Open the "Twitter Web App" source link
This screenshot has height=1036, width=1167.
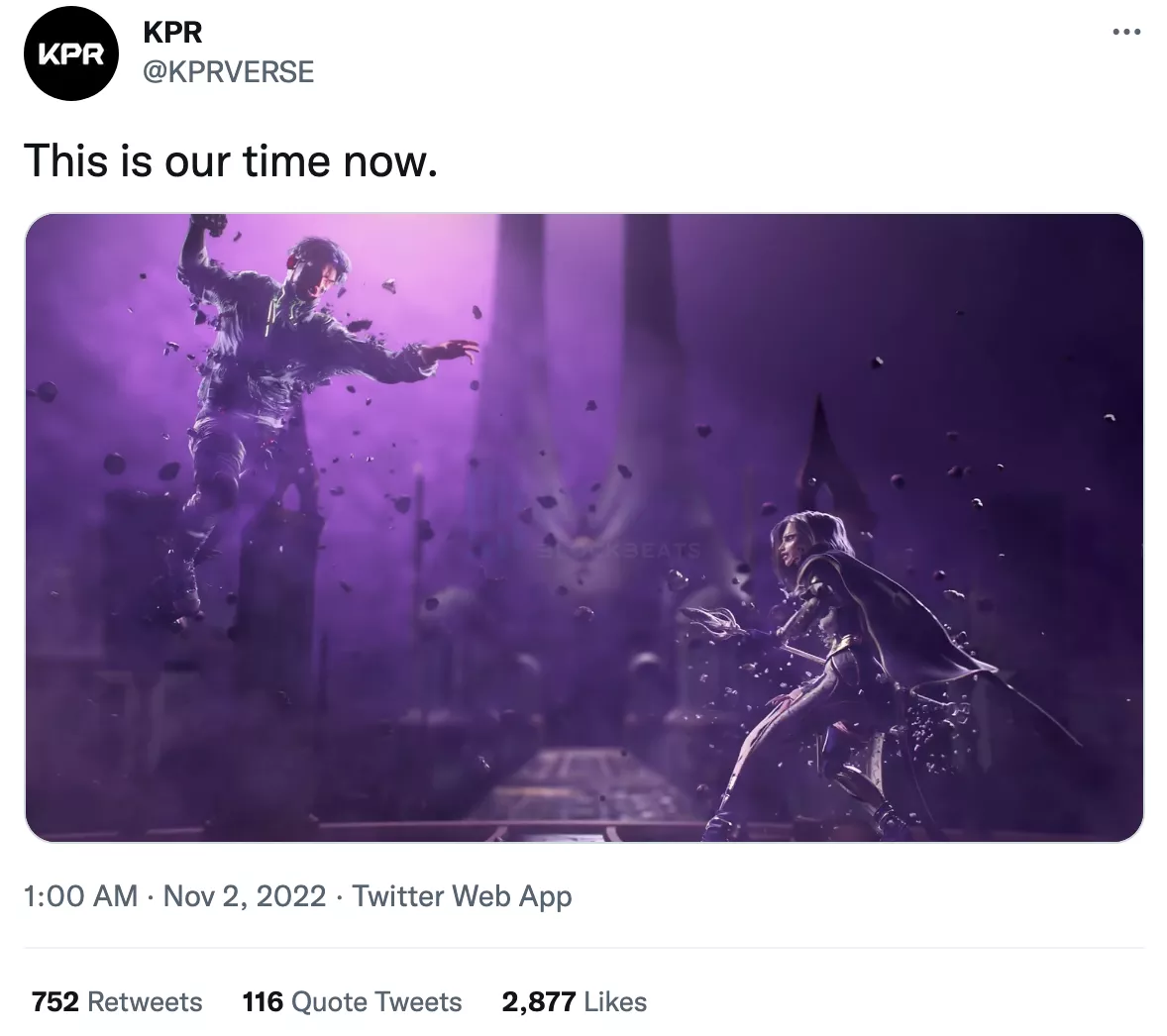coord(463,896)
